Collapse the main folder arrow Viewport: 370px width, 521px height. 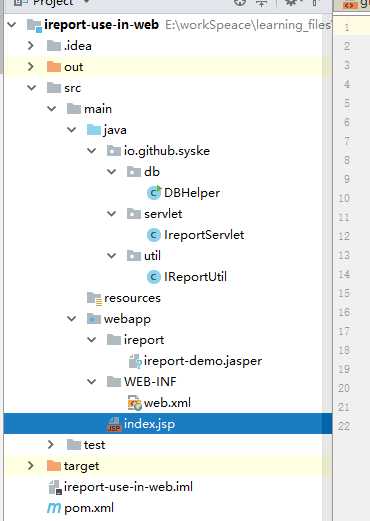pyautogui.click(x=52, y=109)
